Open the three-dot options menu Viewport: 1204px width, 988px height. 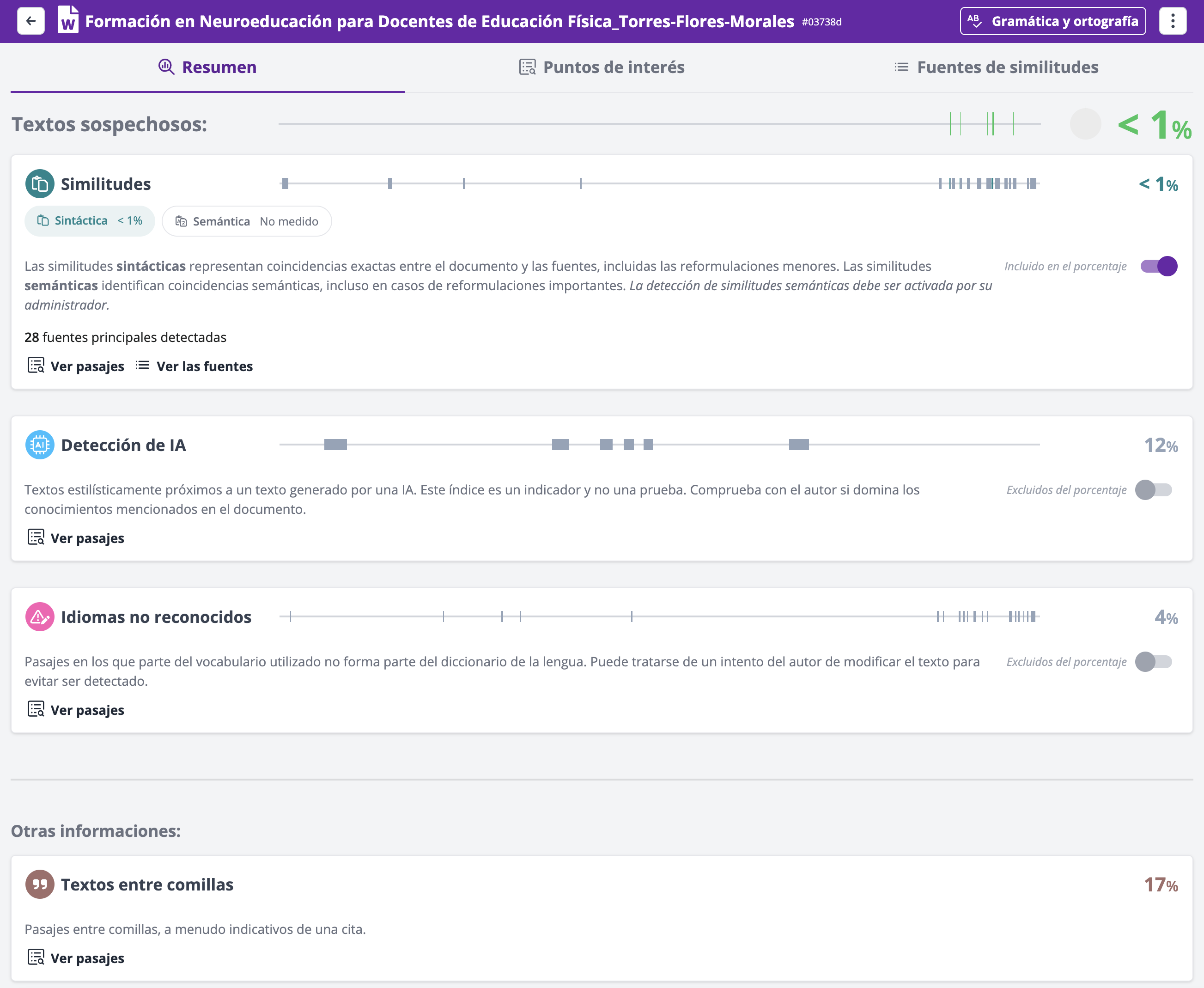coord(1172,21)
